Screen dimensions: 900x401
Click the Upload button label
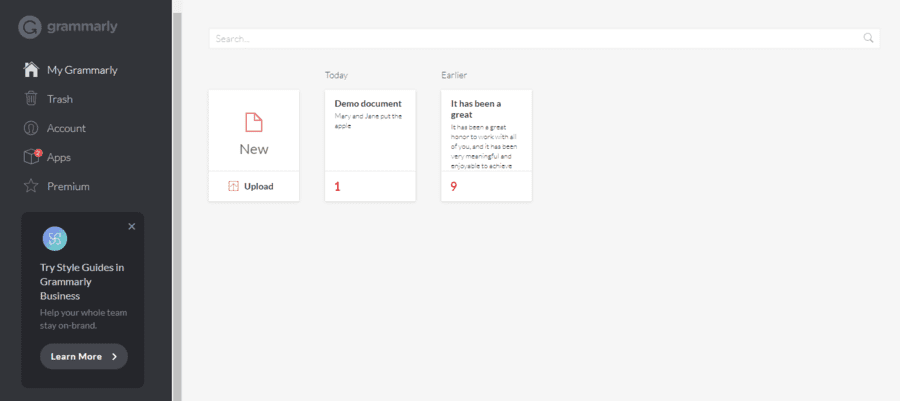tap(259, 186)
